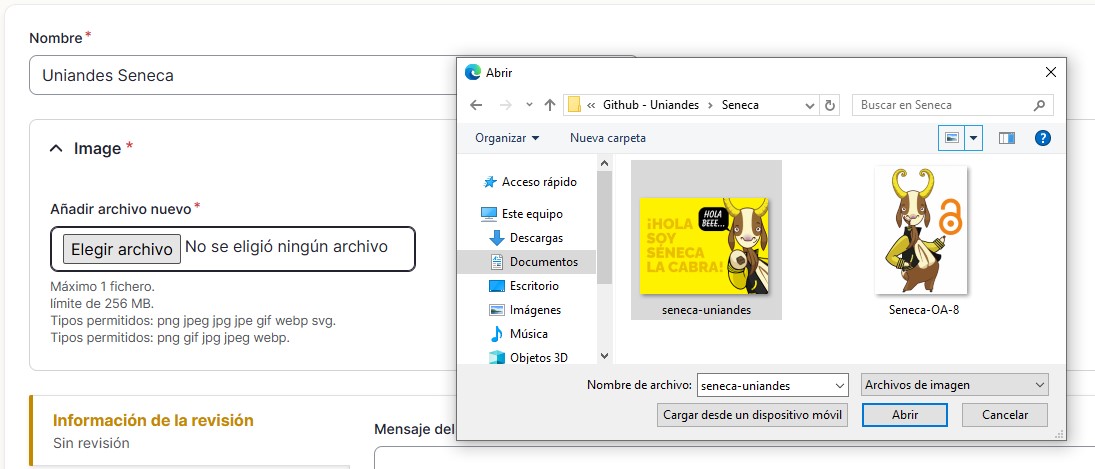Click the Elegir archivo button
The width and height of the screenshot is (1095, 469).
(x=122, y=249)
